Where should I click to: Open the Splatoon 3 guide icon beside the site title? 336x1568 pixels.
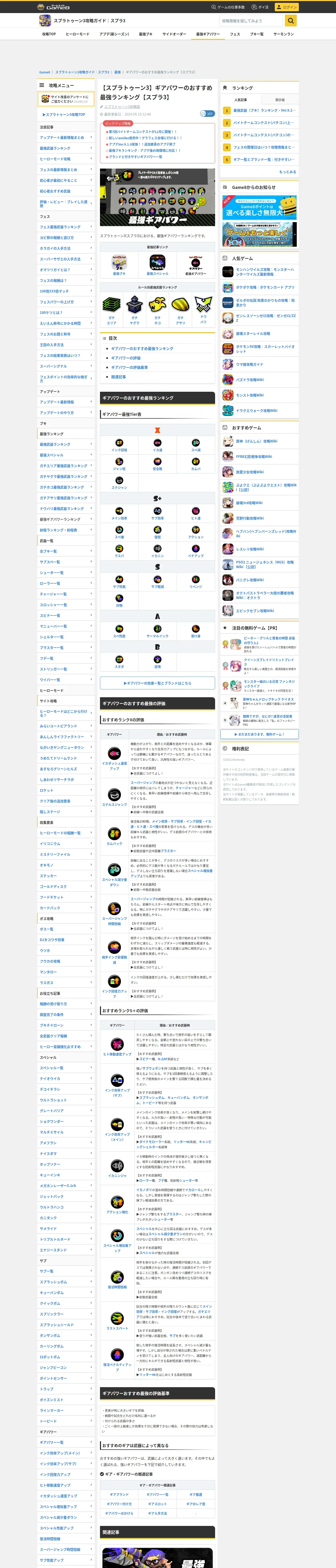44,21
